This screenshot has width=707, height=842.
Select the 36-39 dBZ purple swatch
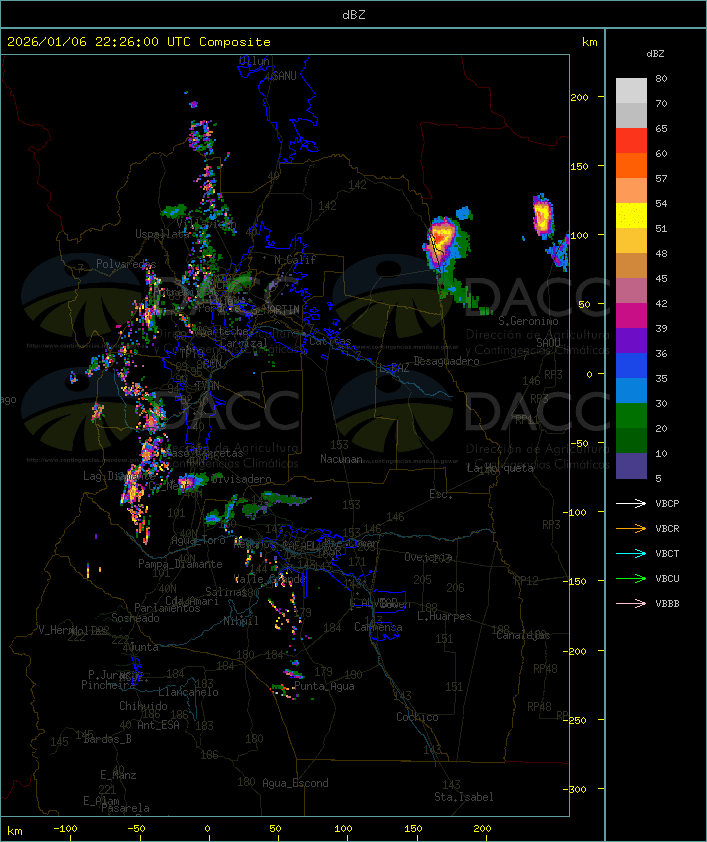click(x=631, y=340)
